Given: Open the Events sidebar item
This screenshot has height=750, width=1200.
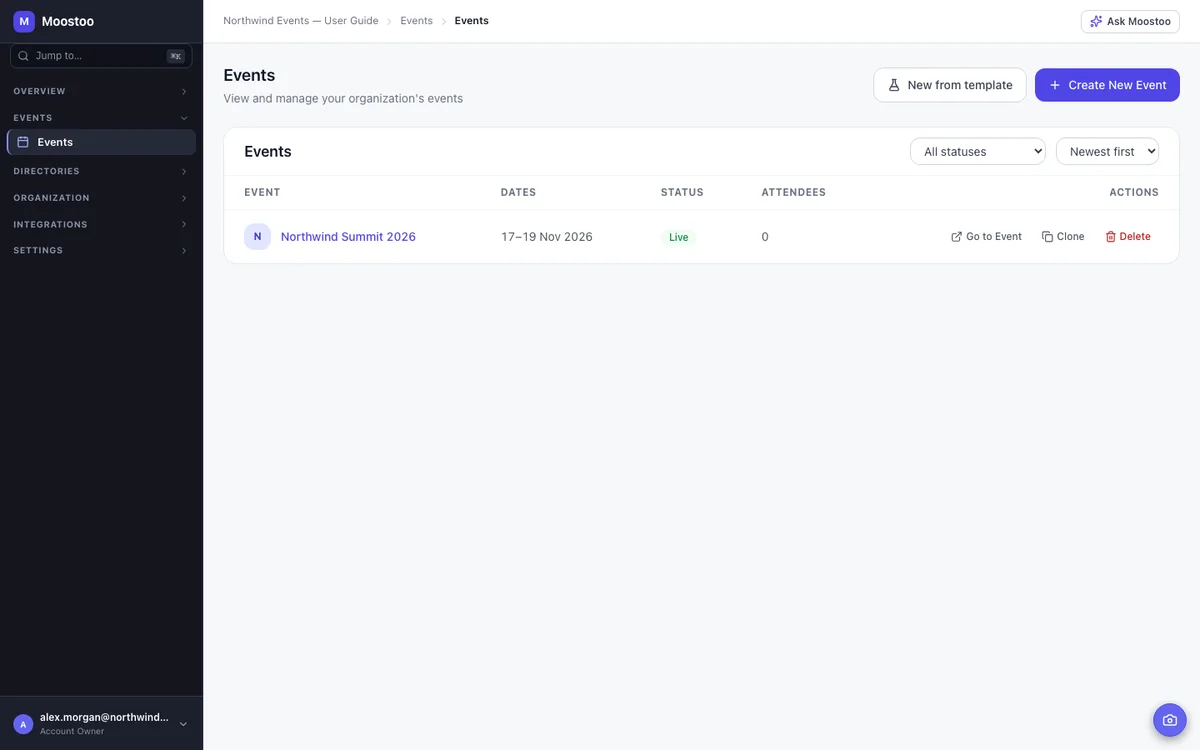Looking at the screenshot, I should 101,142.
